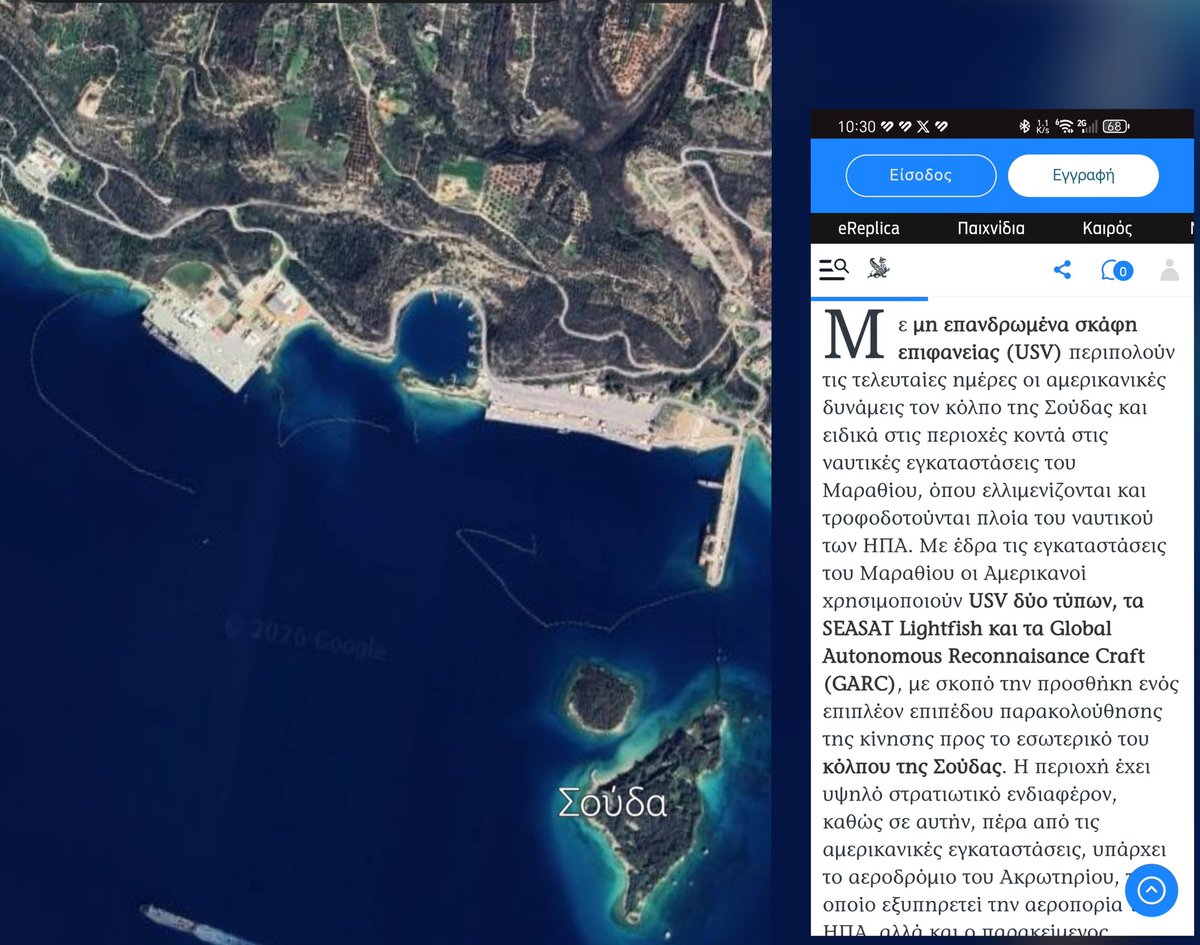This screenshot has width=1200, height=945.
Task: Tap the battery indicator showing 68
Action: coord(1115,126)
